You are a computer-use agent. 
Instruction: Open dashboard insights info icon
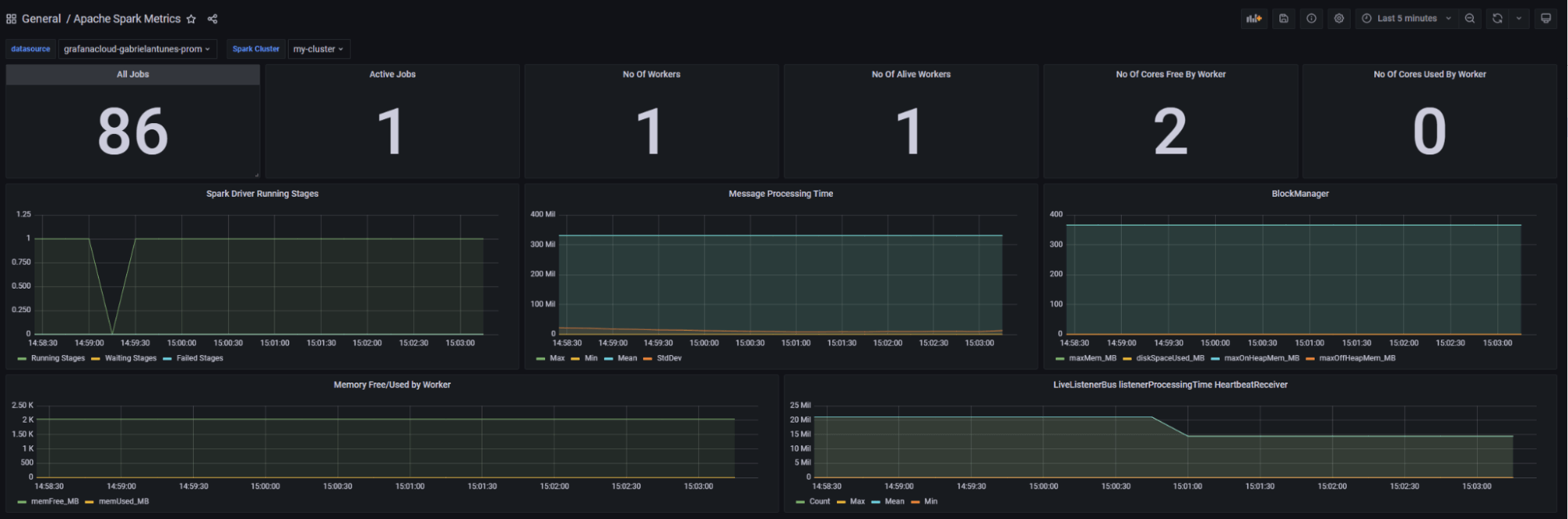(x=1312, y=19)
